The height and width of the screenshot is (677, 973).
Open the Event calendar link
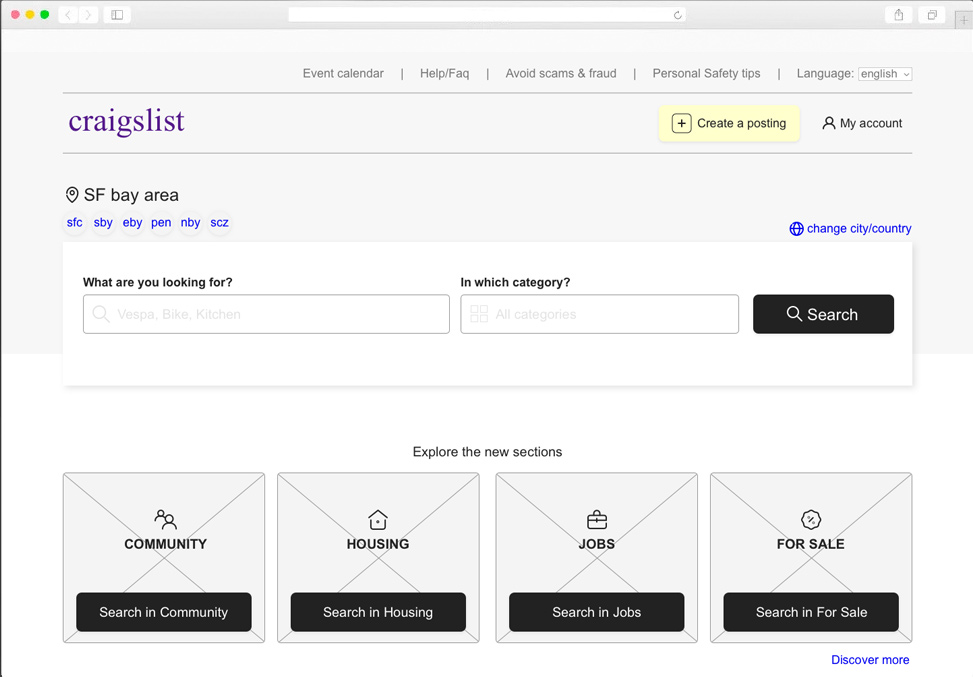tap(343, 73)
